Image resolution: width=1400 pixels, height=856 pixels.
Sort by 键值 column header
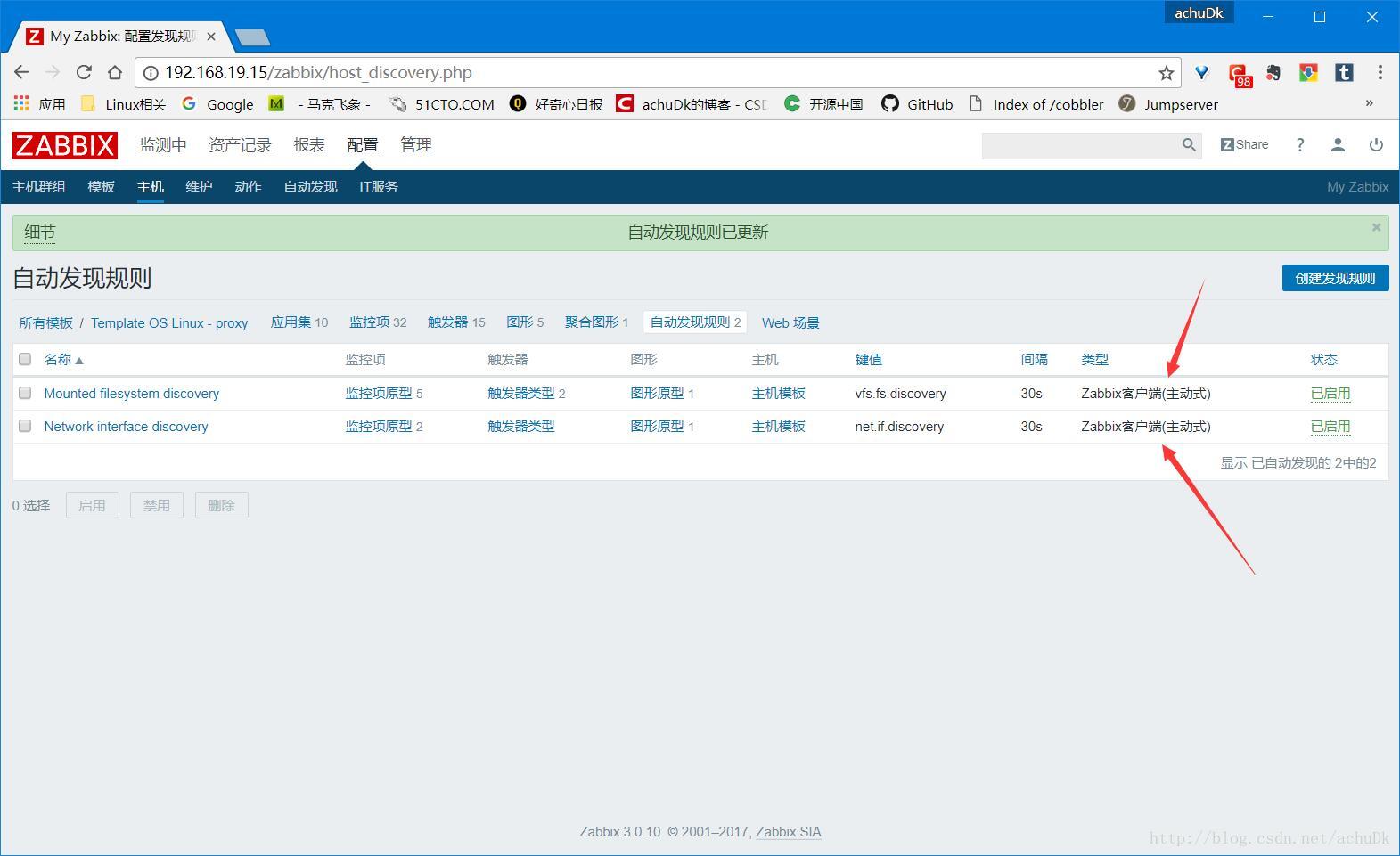coord(868,359)
